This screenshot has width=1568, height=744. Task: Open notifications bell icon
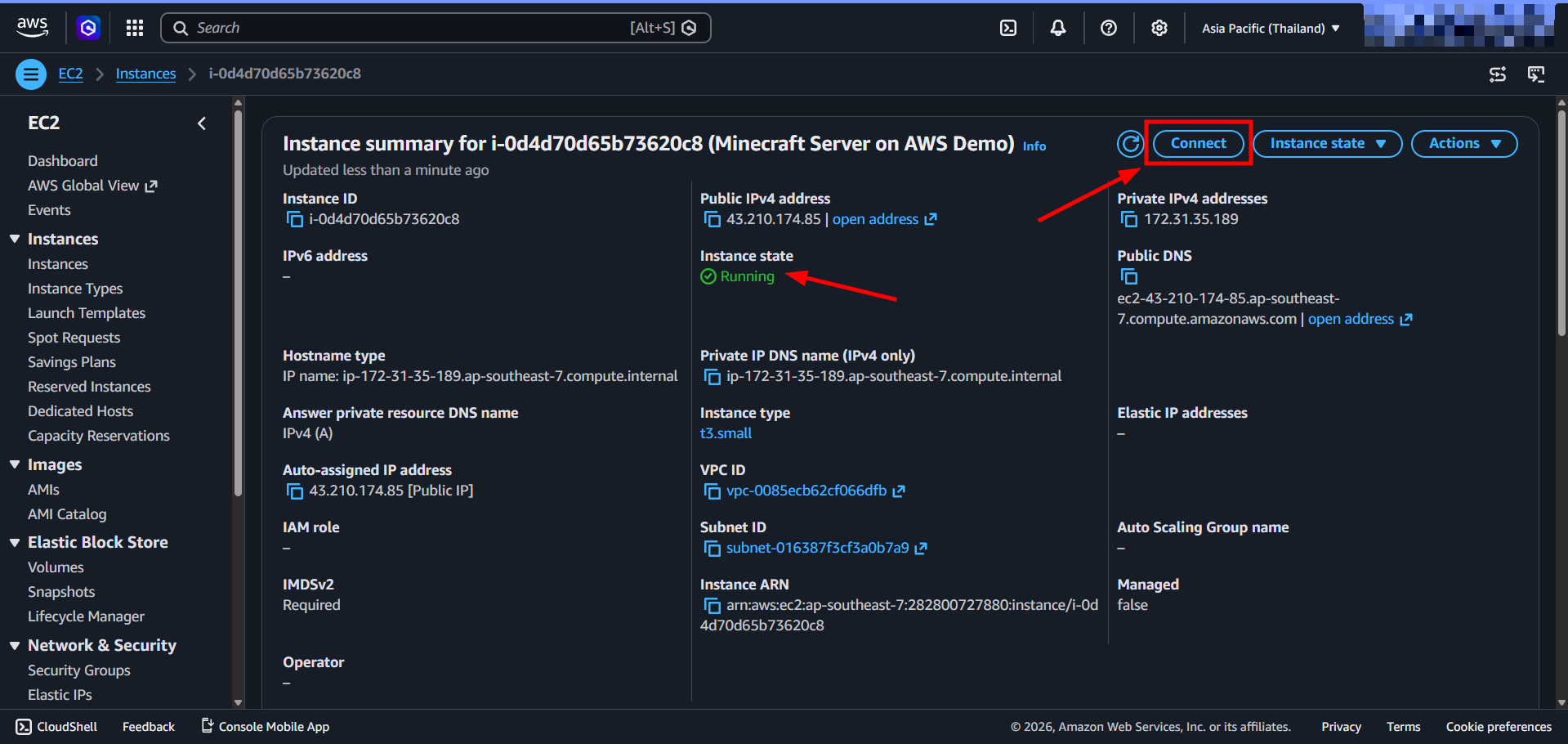[x=1058, y=28]
